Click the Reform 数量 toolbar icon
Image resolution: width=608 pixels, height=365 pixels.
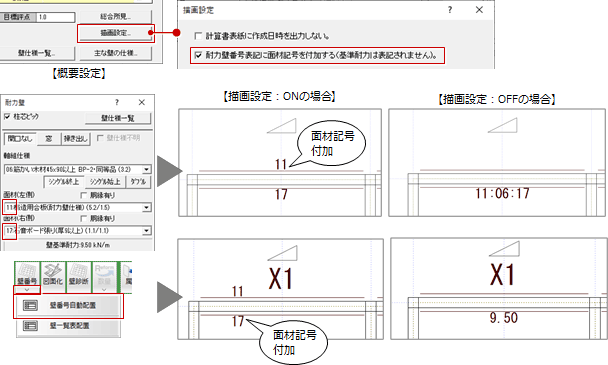pyautogui.click(x=104, y=274)
